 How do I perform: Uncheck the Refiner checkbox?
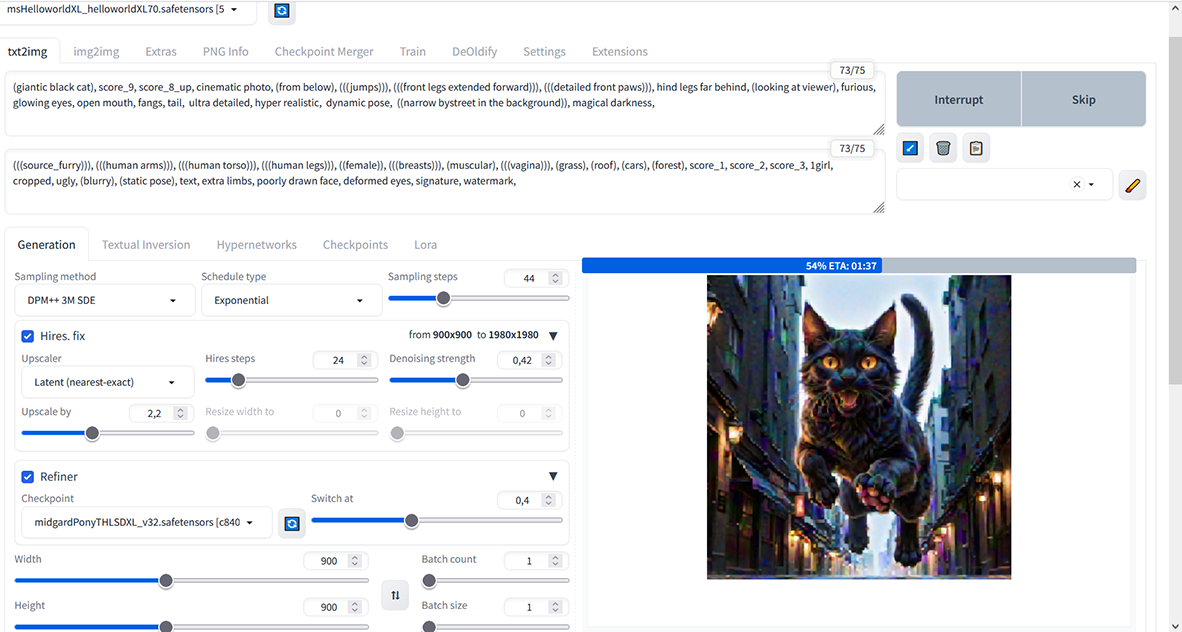pos(28,477)
